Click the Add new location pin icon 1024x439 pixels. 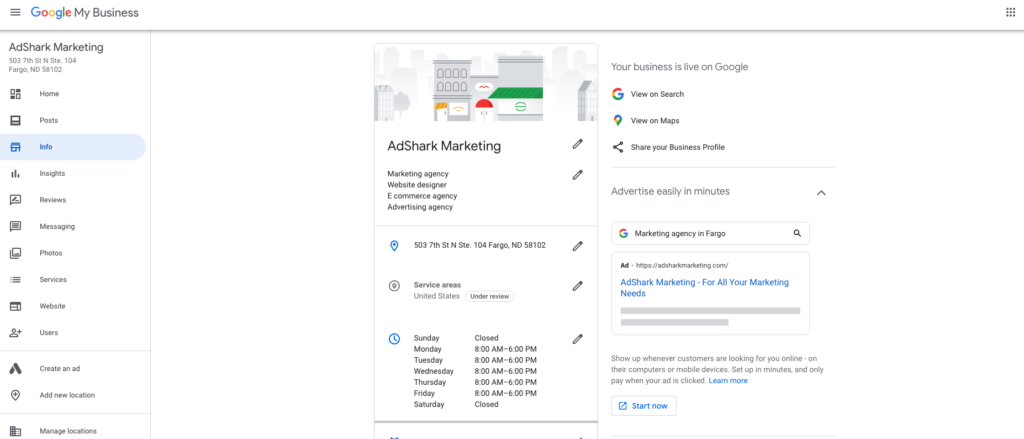pyautogui.click(x=16, y=395)
